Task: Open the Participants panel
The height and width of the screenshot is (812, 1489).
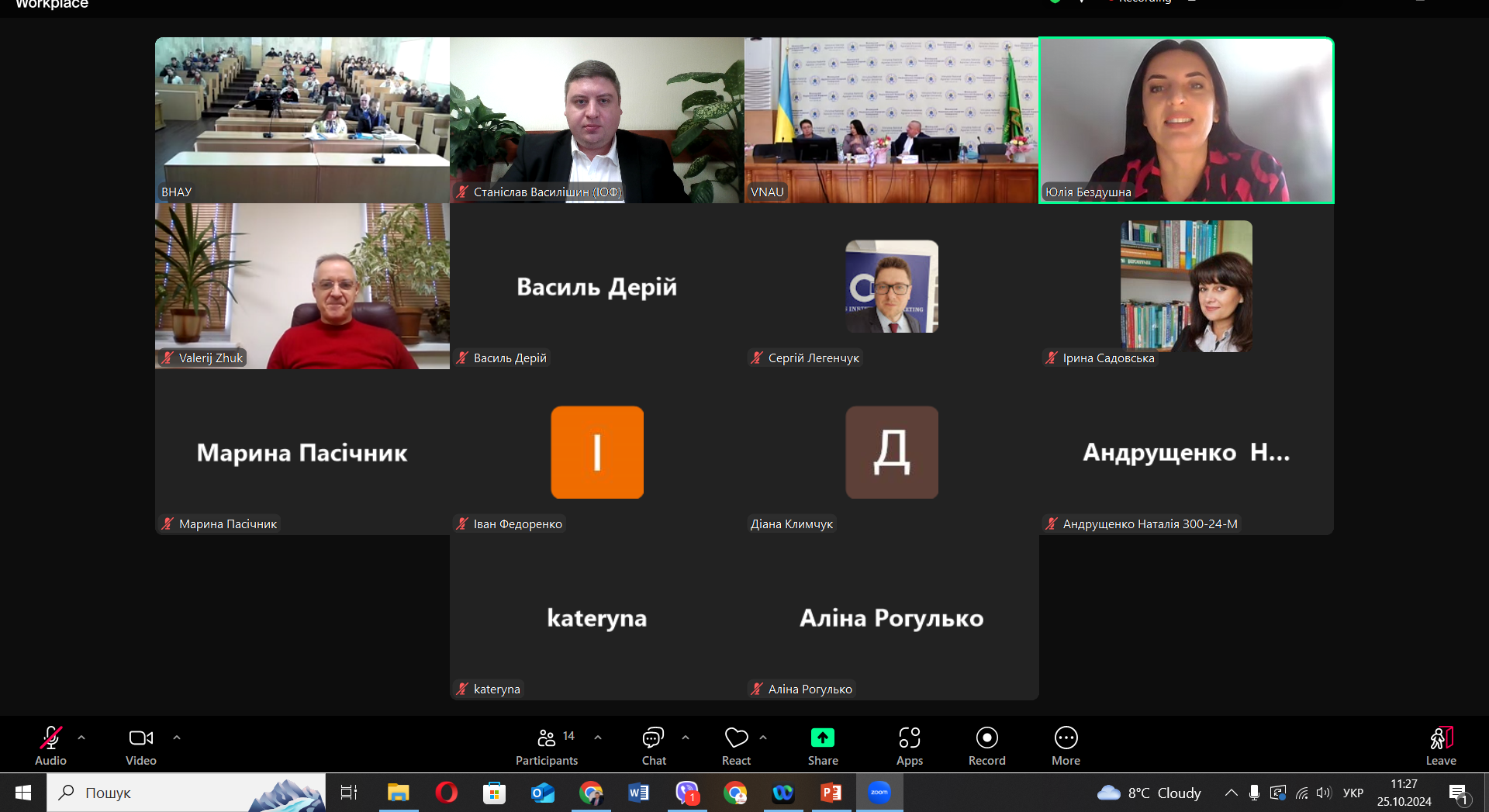Action: 547,746
